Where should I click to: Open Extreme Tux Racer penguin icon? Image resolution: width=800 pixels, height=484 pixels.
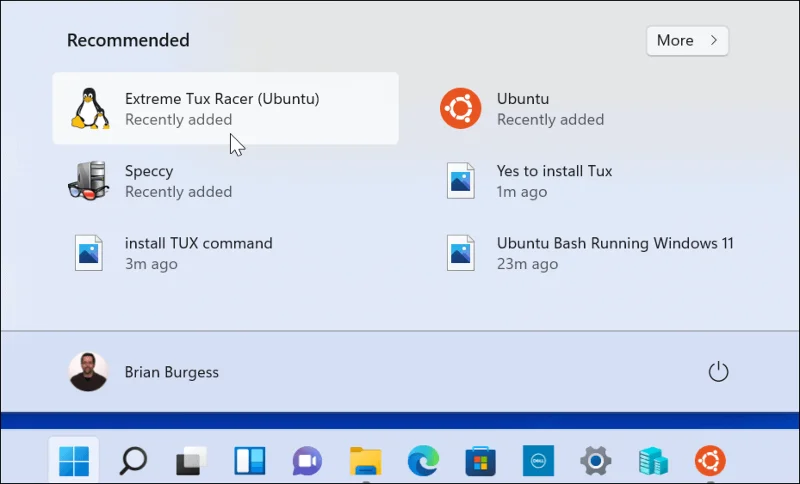point(90,108)
